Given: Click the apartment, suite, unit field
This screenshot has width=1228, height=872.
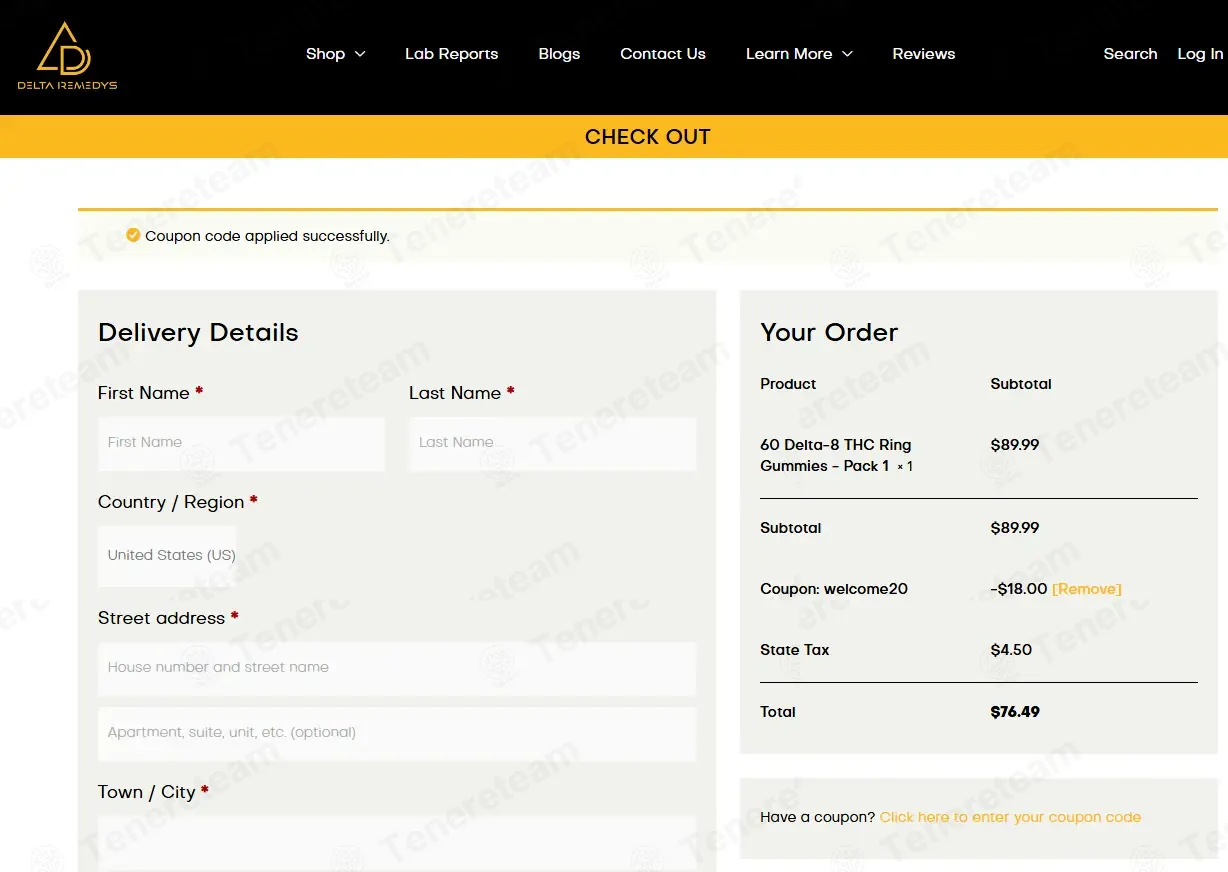Looking at the screenshot, I should tap(397, 733).
